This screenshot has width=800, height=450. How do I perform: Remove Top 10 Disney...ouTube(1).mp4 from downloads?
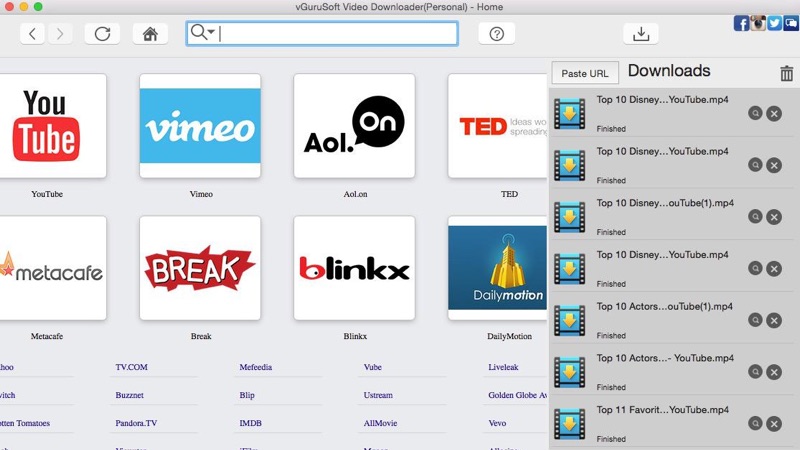[774, 217]
